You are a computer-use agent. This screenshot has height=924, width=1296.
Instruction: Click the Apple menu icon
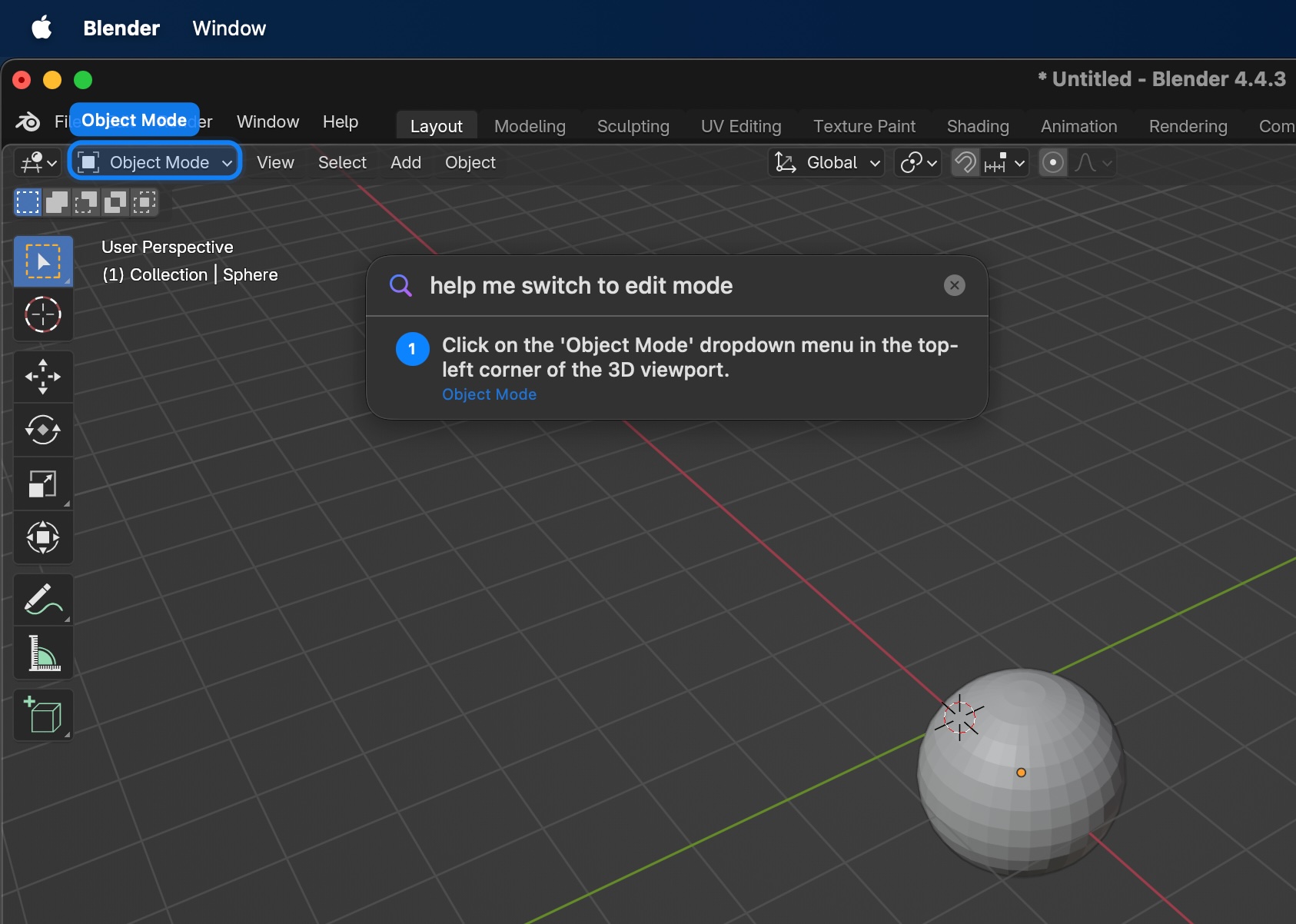coord(42,28)
